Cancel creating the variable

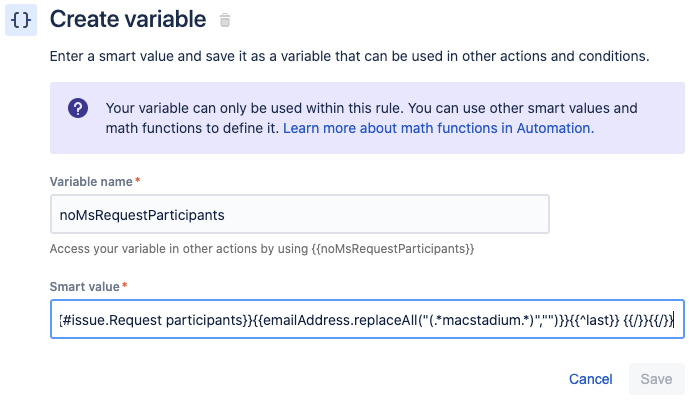click(590, 379)
